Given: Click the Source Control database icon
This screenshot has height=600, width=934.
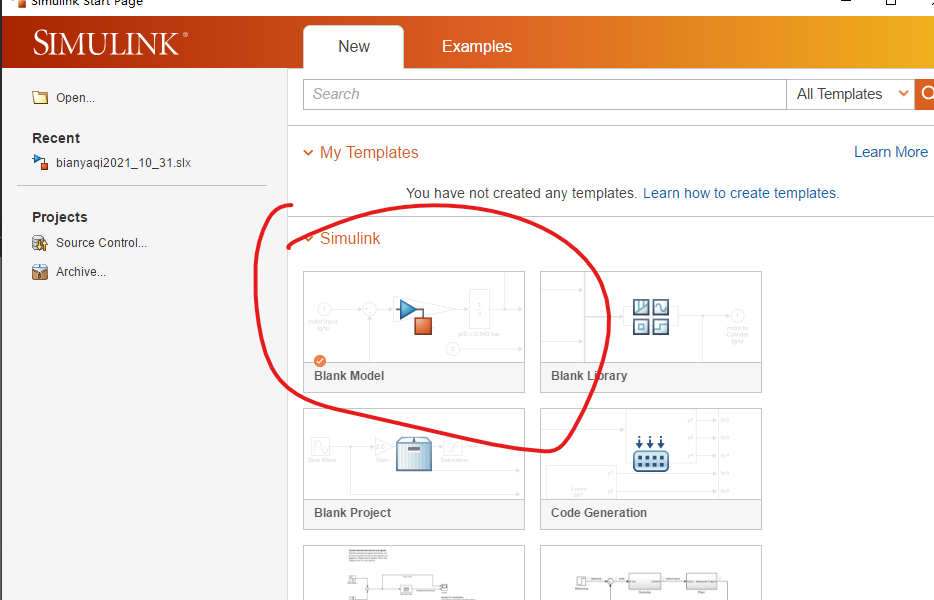Looking at the screenshot, I should (x=40, y=243).
